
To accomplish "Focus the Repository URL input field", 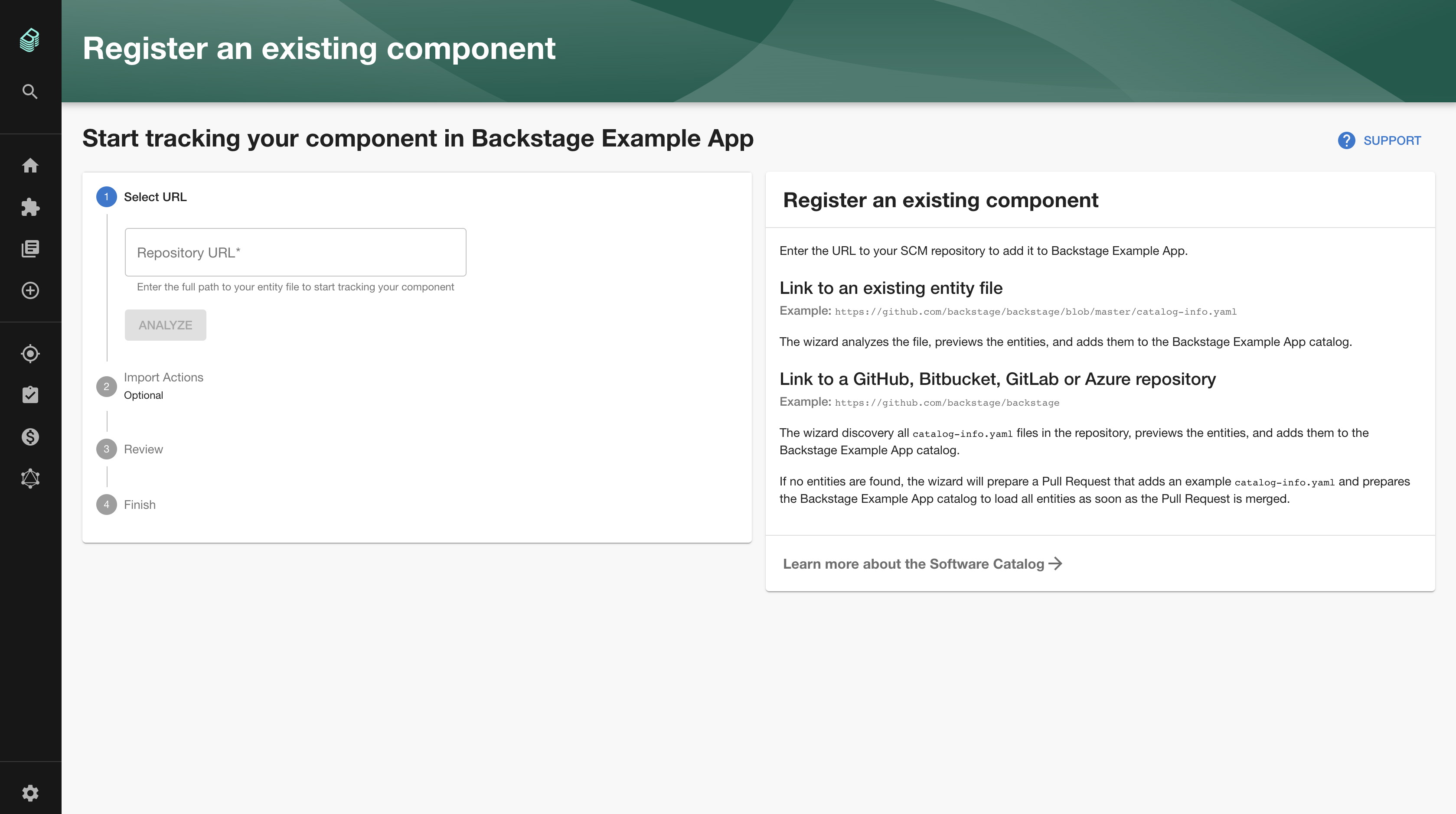I will point(295,253).
